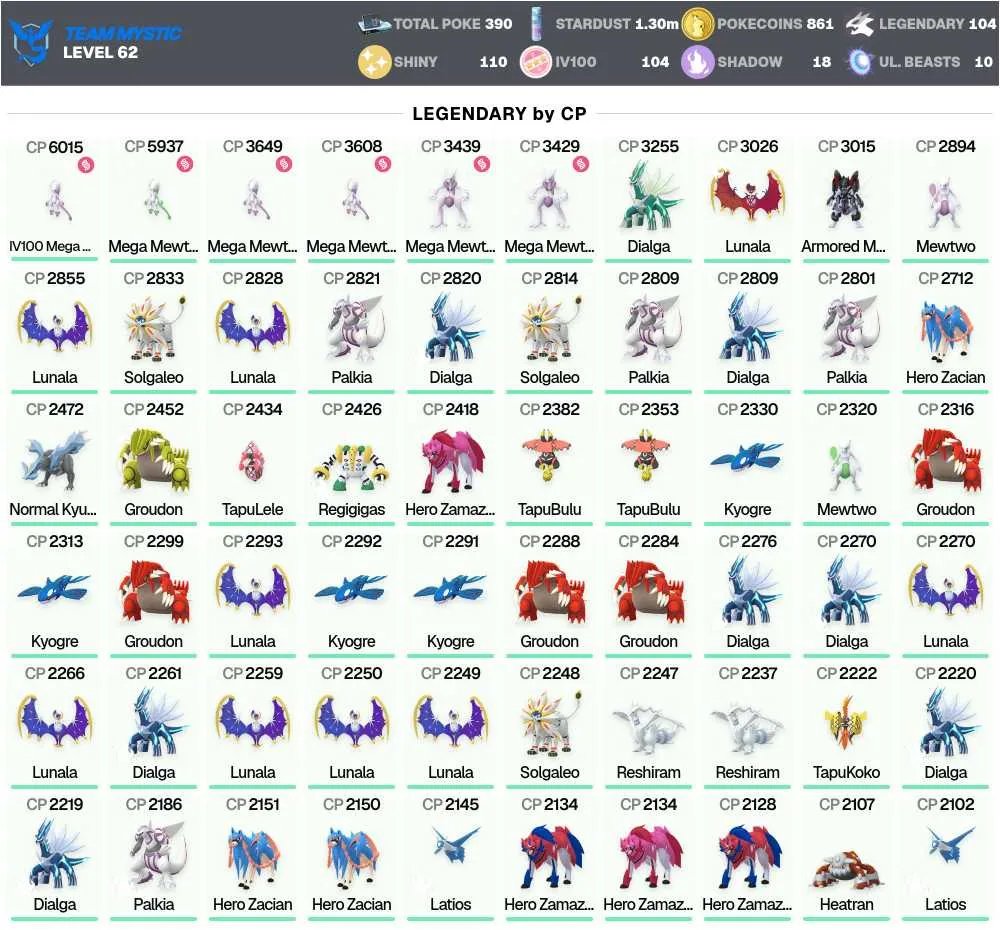Open the Armored Mewtwo CP 3015 sprite
Screen dimensions: 1000x930
click(x=846, y=199)
